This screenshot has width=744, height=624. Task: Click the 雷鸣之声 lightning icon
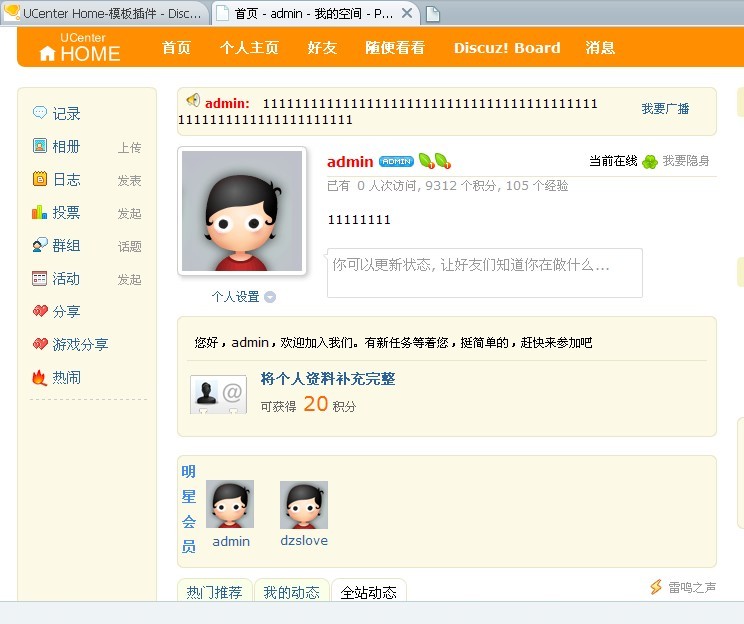click(x=656, y=587)
